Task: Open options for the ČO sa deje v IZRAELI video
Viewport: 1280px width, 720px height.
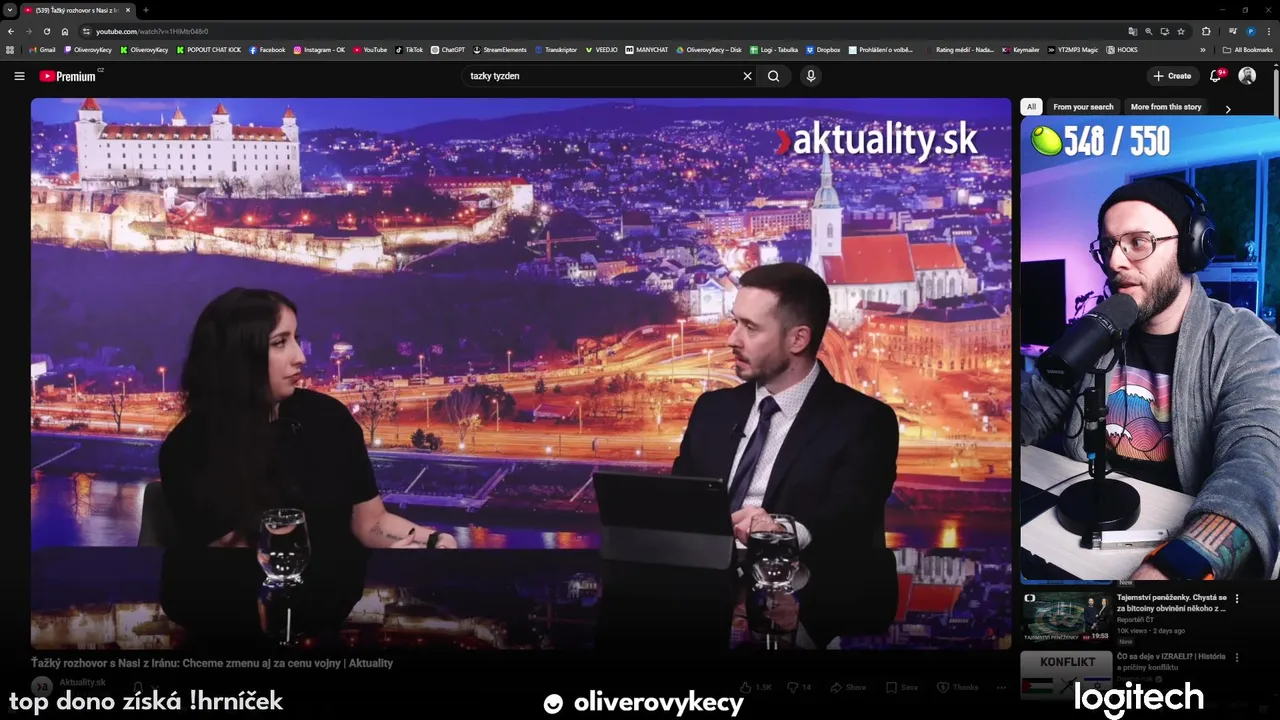Action: point(1237,658)
